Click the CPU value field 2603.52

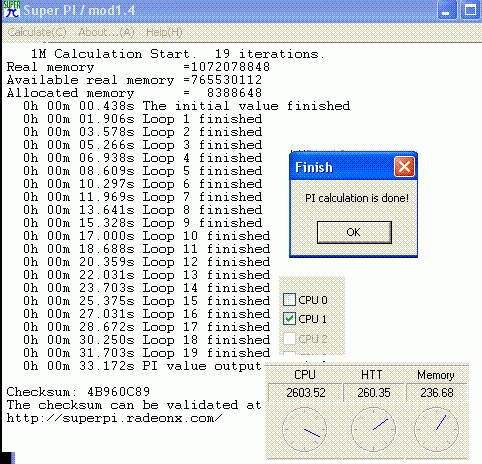[305, 393]
